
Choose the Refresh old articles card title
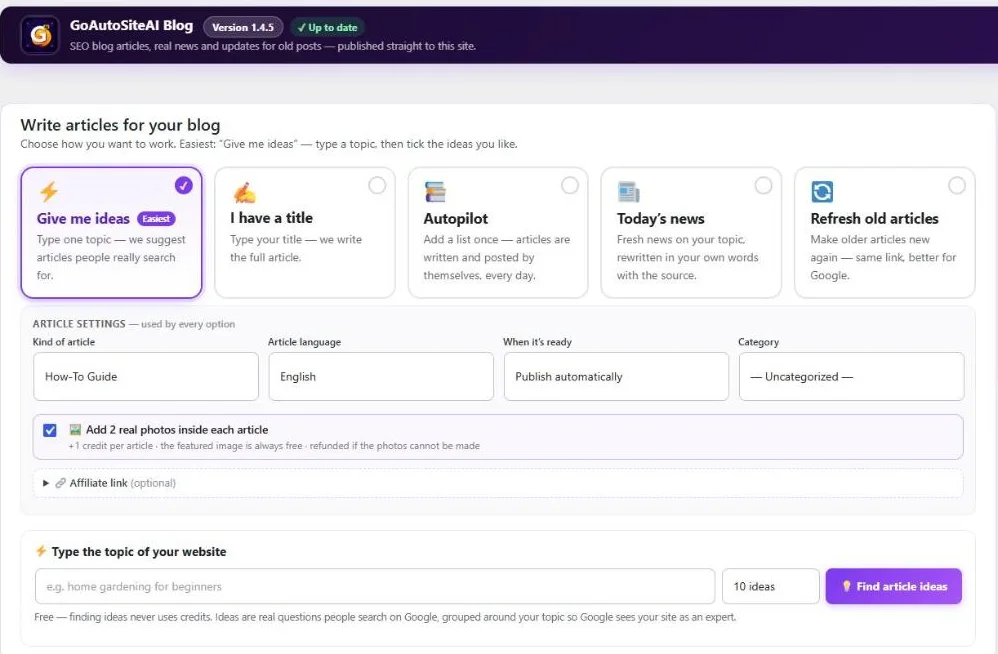tap(875, 218)
